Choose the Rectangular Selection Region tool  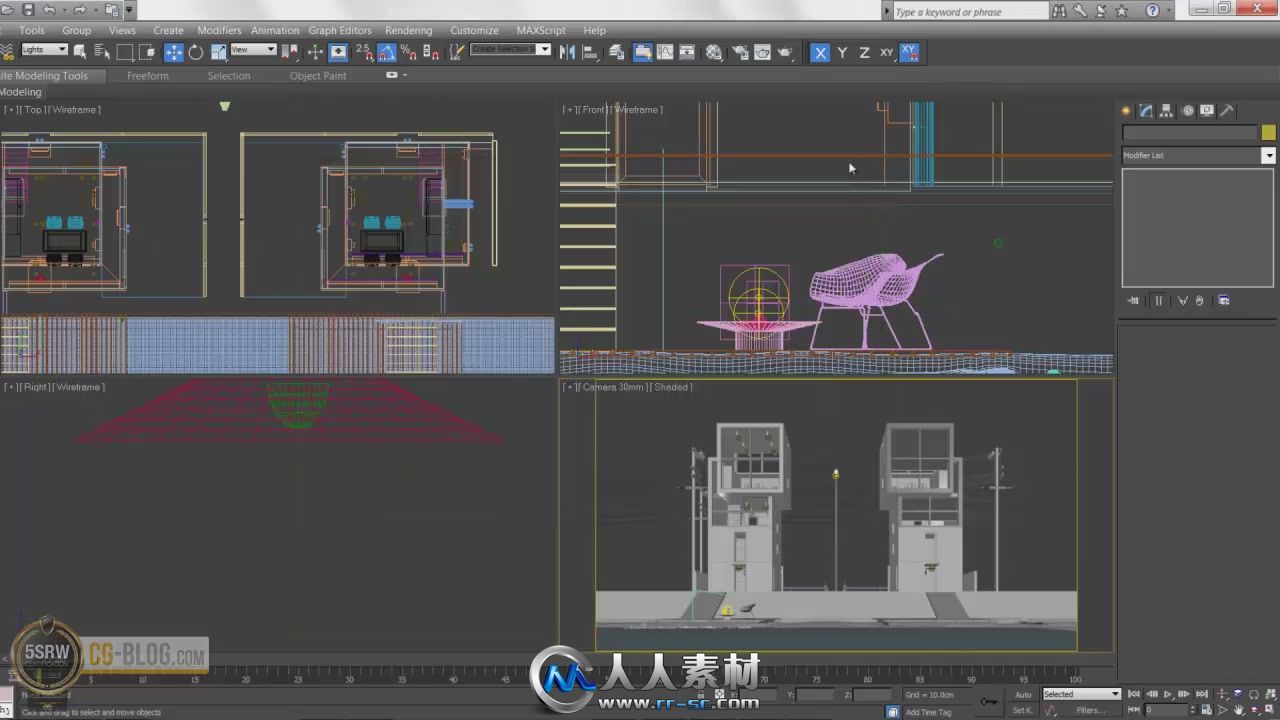125,51
